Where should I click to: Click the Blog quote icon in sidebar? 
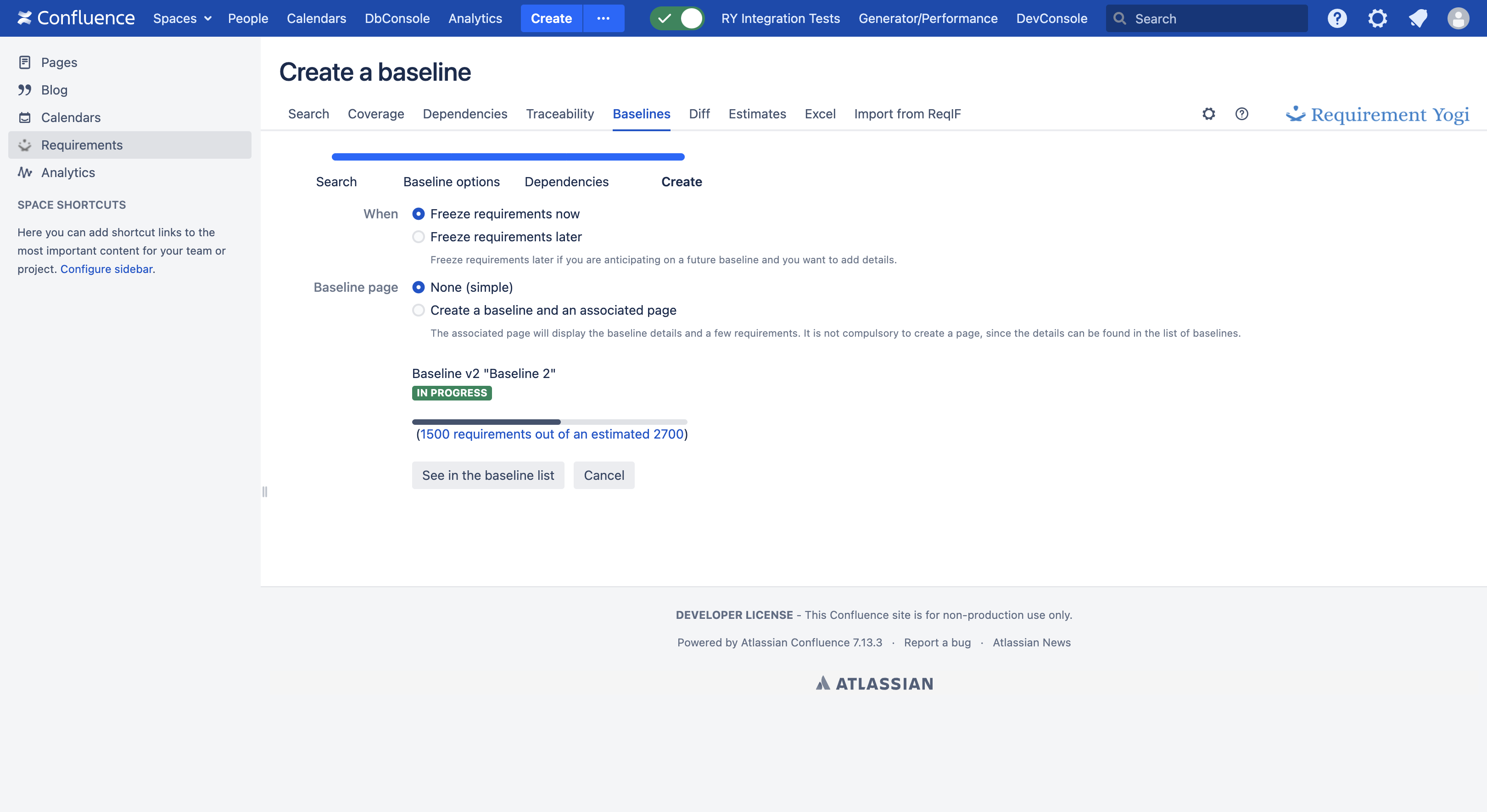24,90
